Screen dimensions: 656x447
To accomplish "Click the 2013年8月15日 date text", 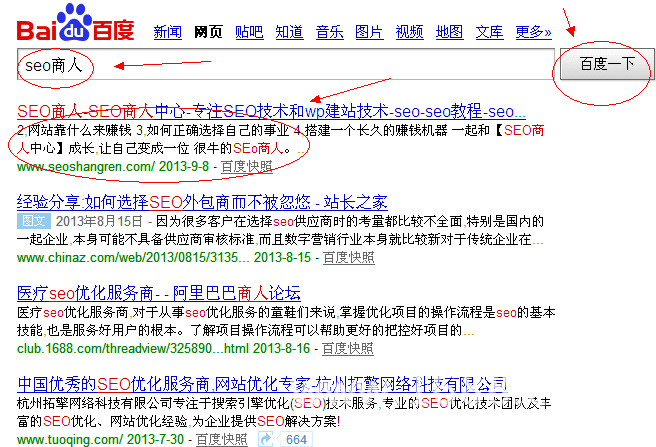I will (99, 221).
